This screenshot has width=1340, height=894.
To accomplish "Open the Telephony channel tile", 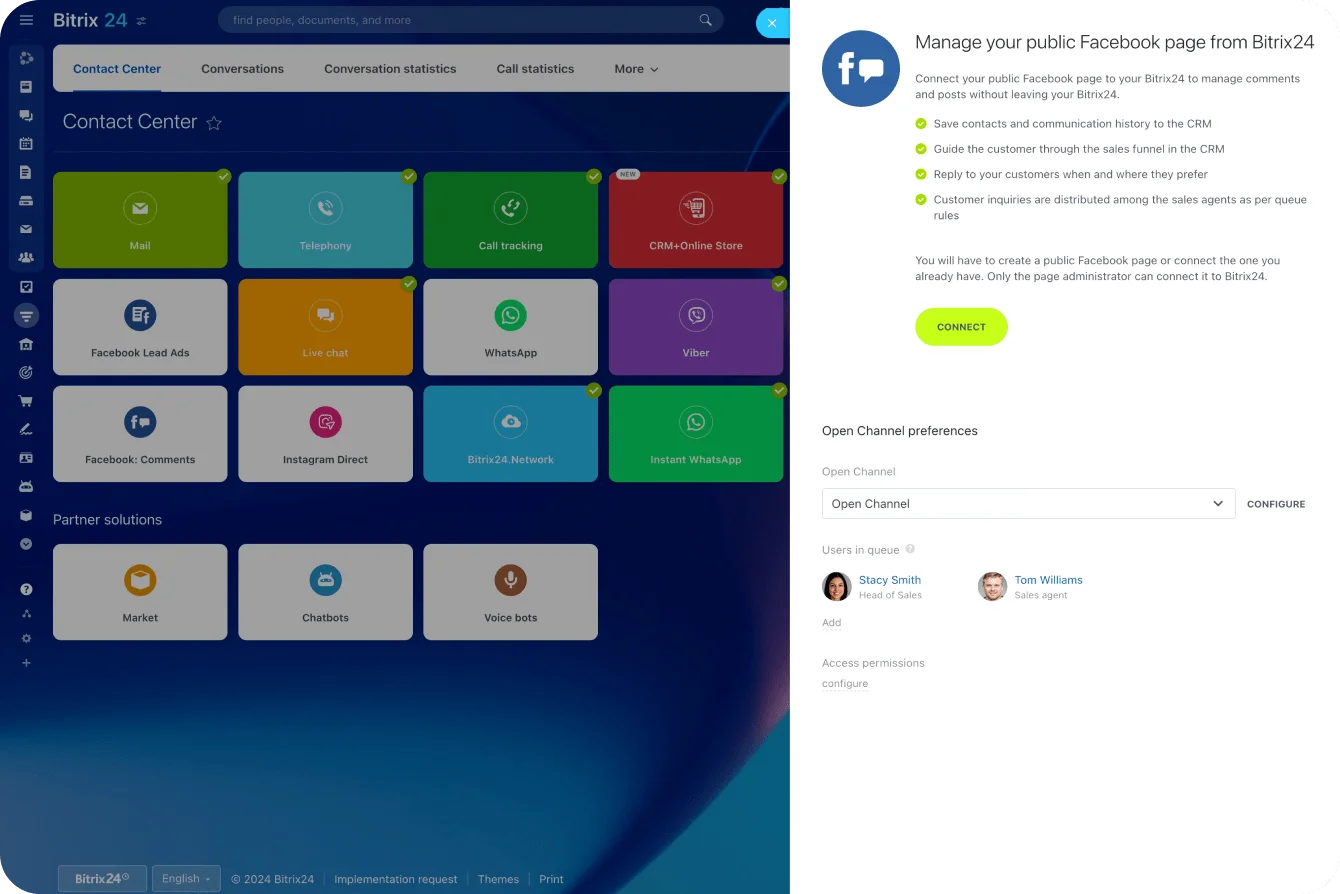I will pos(325,220).
